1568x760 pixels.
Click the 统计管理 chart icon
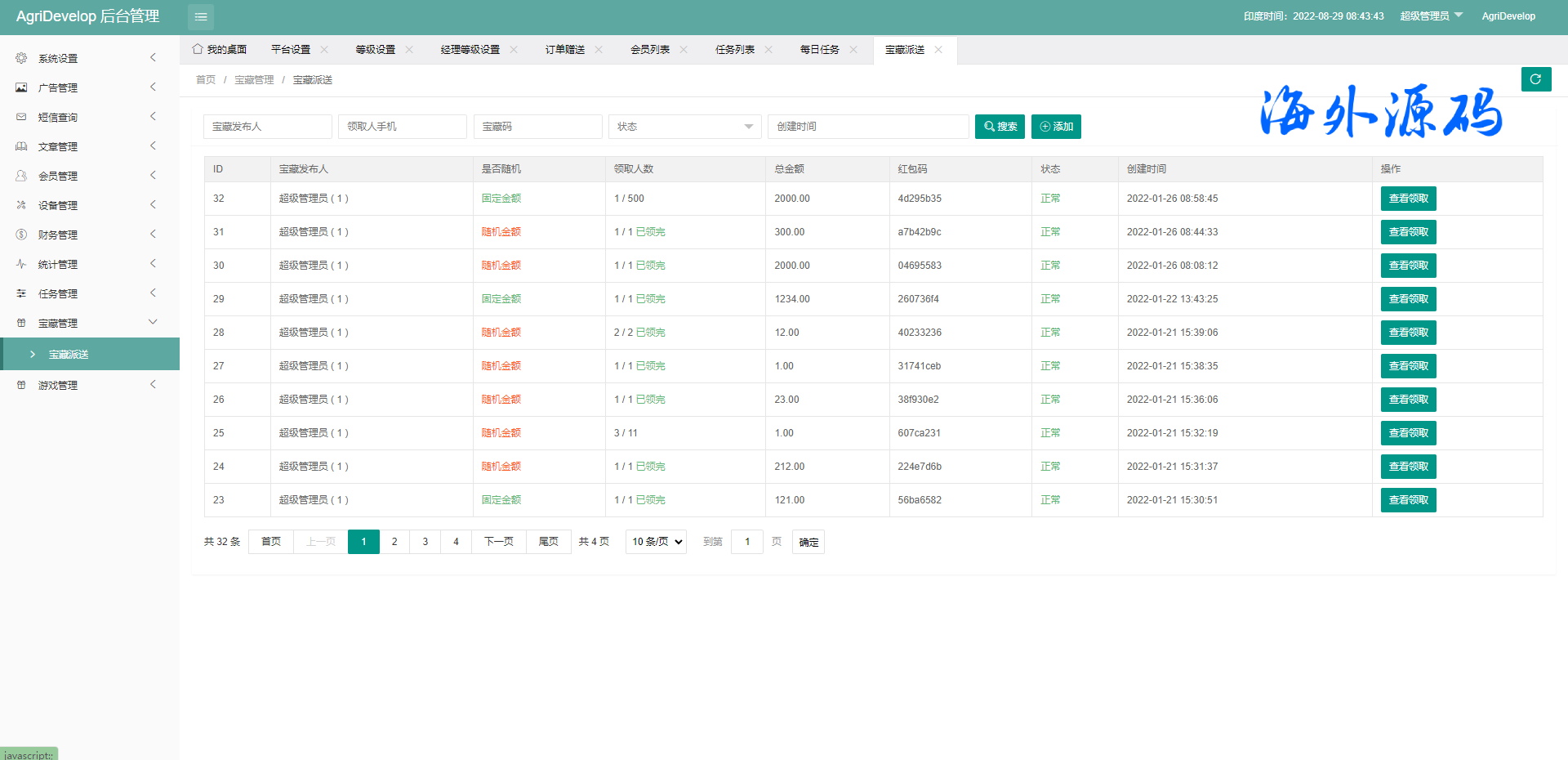pos(21,264)
